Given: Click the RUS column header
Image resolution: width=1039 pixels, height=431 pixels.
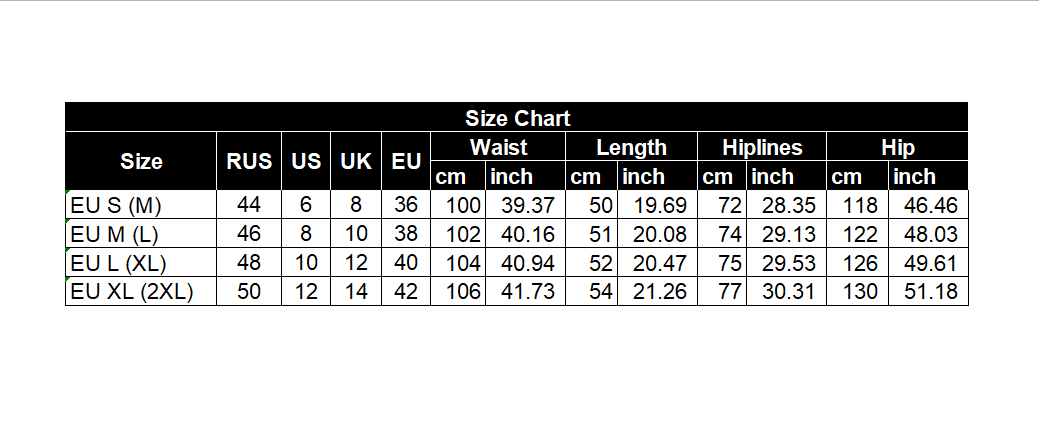Looking at the screenshot, I should pos(249,161).
